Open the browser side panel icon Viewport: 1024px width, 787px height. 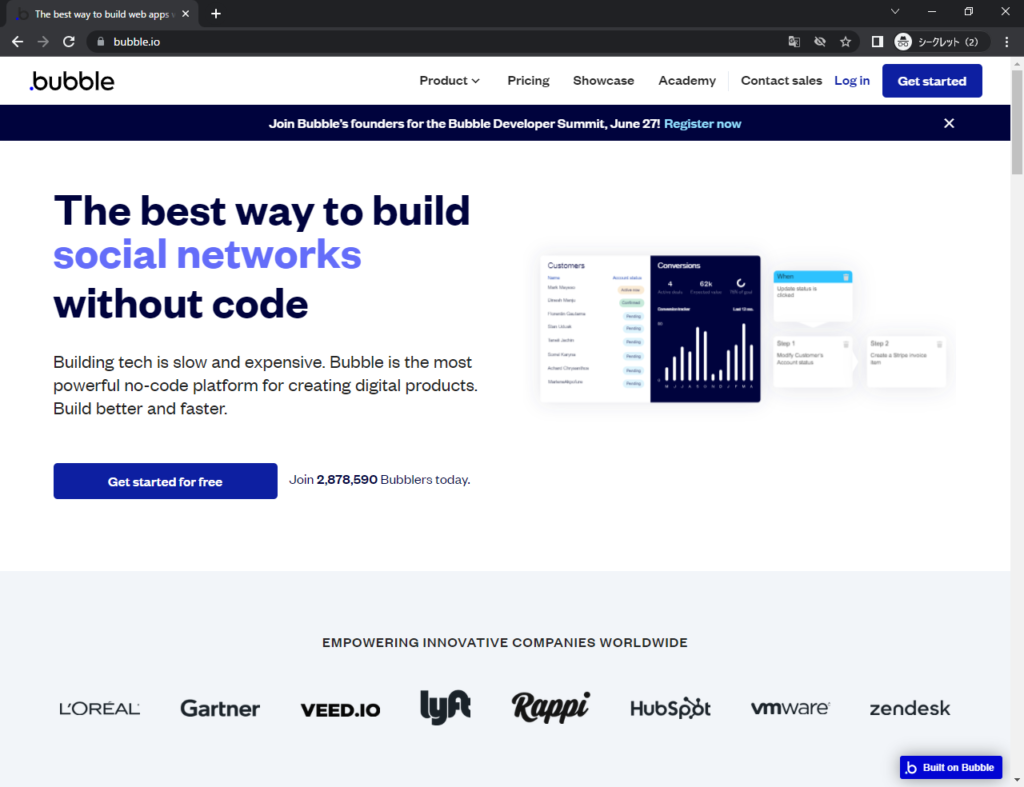coord(877,42)
